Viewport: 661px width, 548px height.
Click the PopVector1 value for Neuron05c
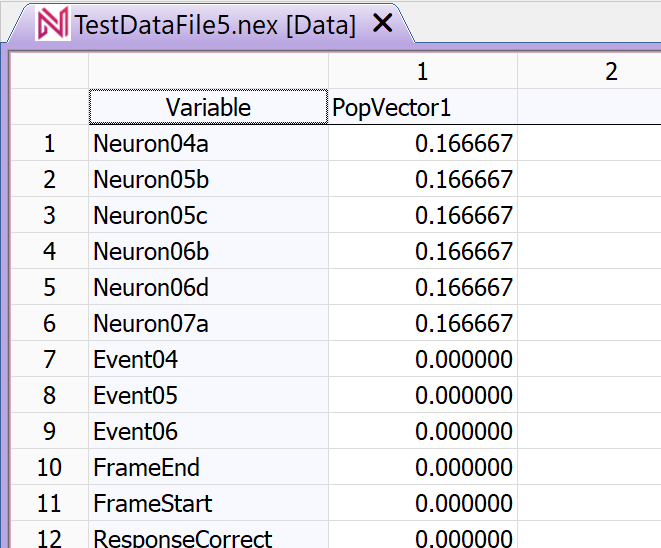pyautogui.click(x=422, y=215)
